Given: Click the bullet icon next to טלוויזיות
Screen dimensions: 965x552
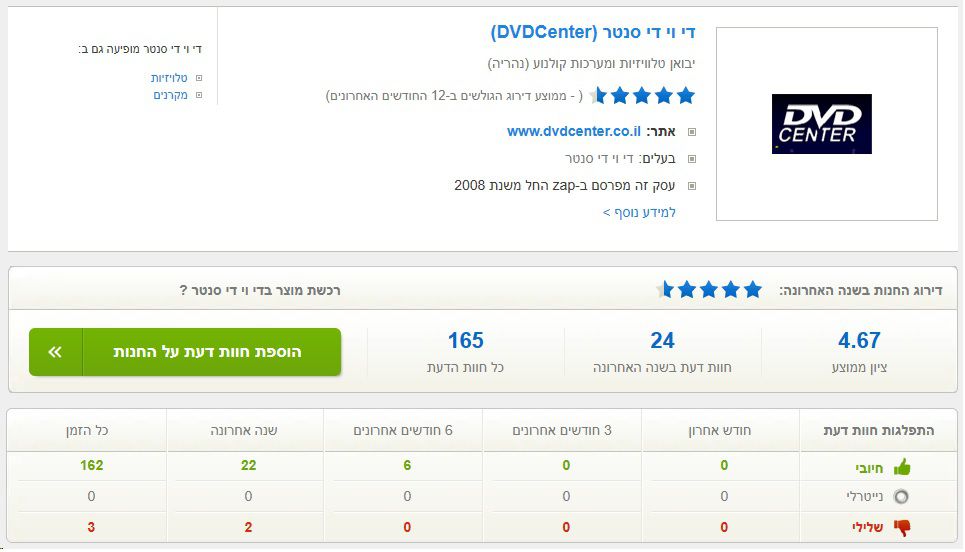Looking at the screenshot, I should [x=199, y=78].
